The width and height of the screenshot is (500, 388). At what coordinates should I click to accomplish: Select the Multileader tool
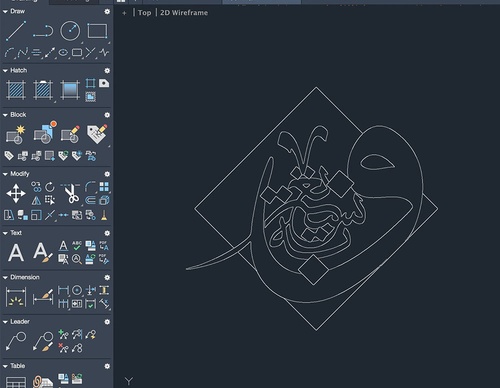pos(16,341)
